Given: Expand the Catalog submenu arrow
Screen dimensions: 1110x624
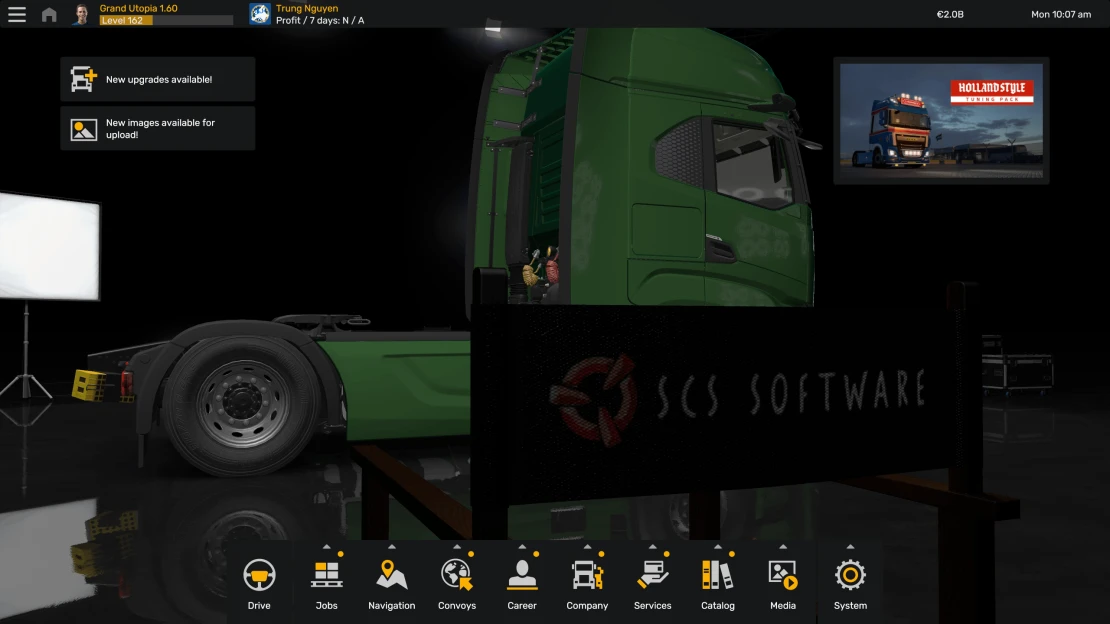Looking at the screenshot, I should 717,547.
